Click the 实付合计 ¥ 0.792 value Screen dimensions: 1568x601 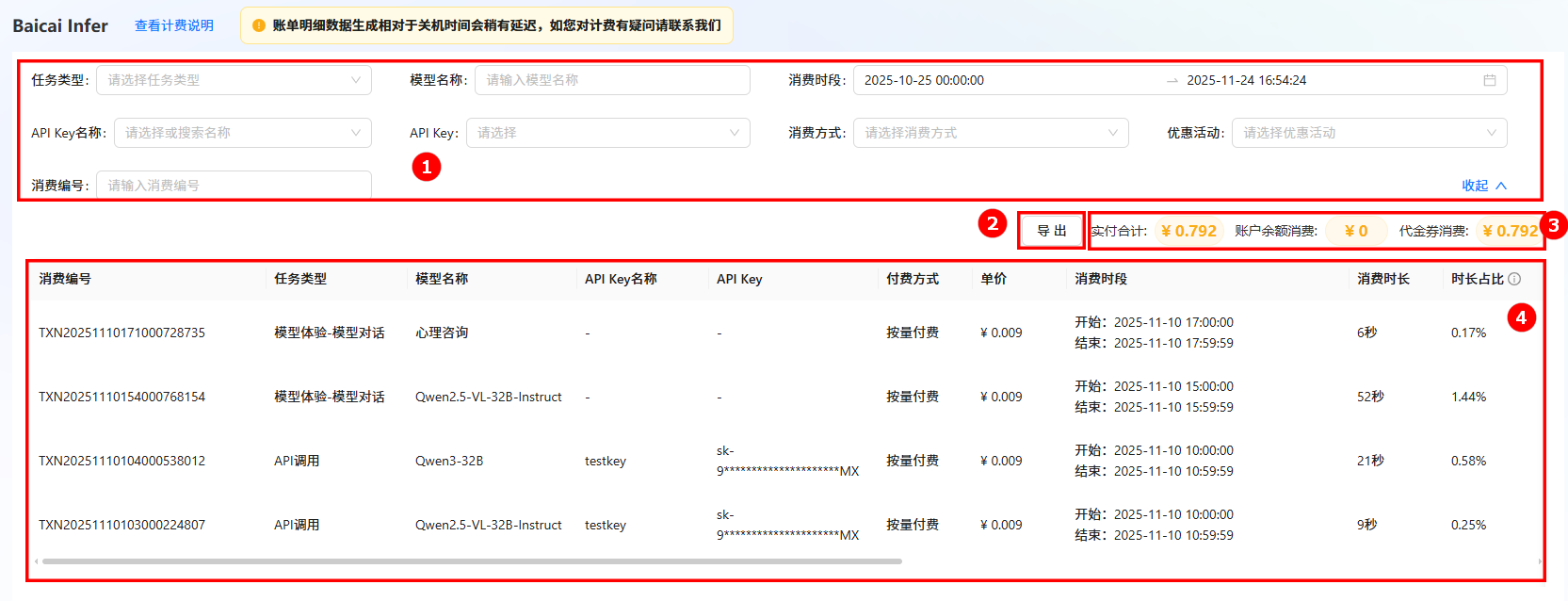[x=1188, y=231]
